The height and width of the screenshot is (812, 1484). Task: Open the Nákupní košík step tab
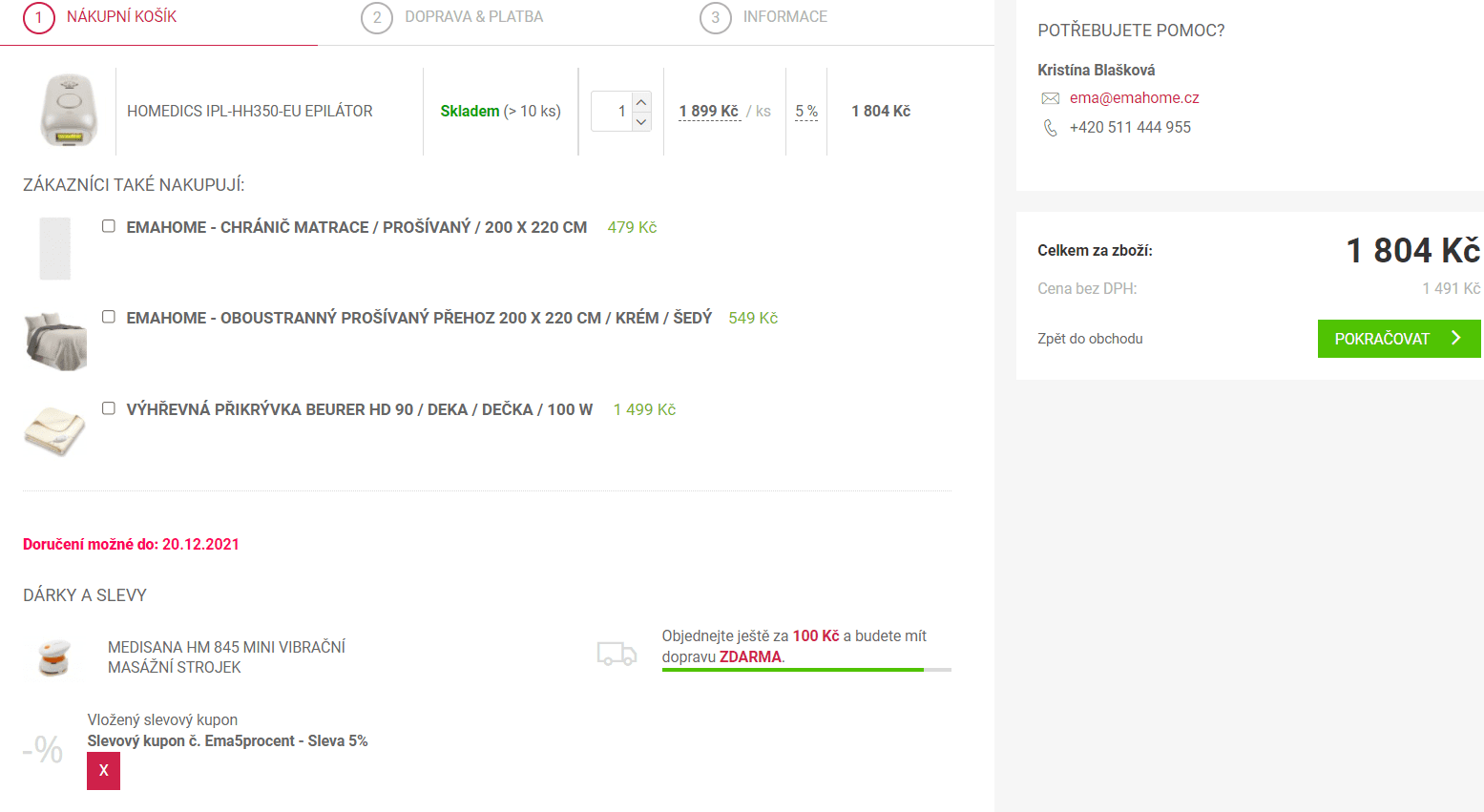point(121,17)
